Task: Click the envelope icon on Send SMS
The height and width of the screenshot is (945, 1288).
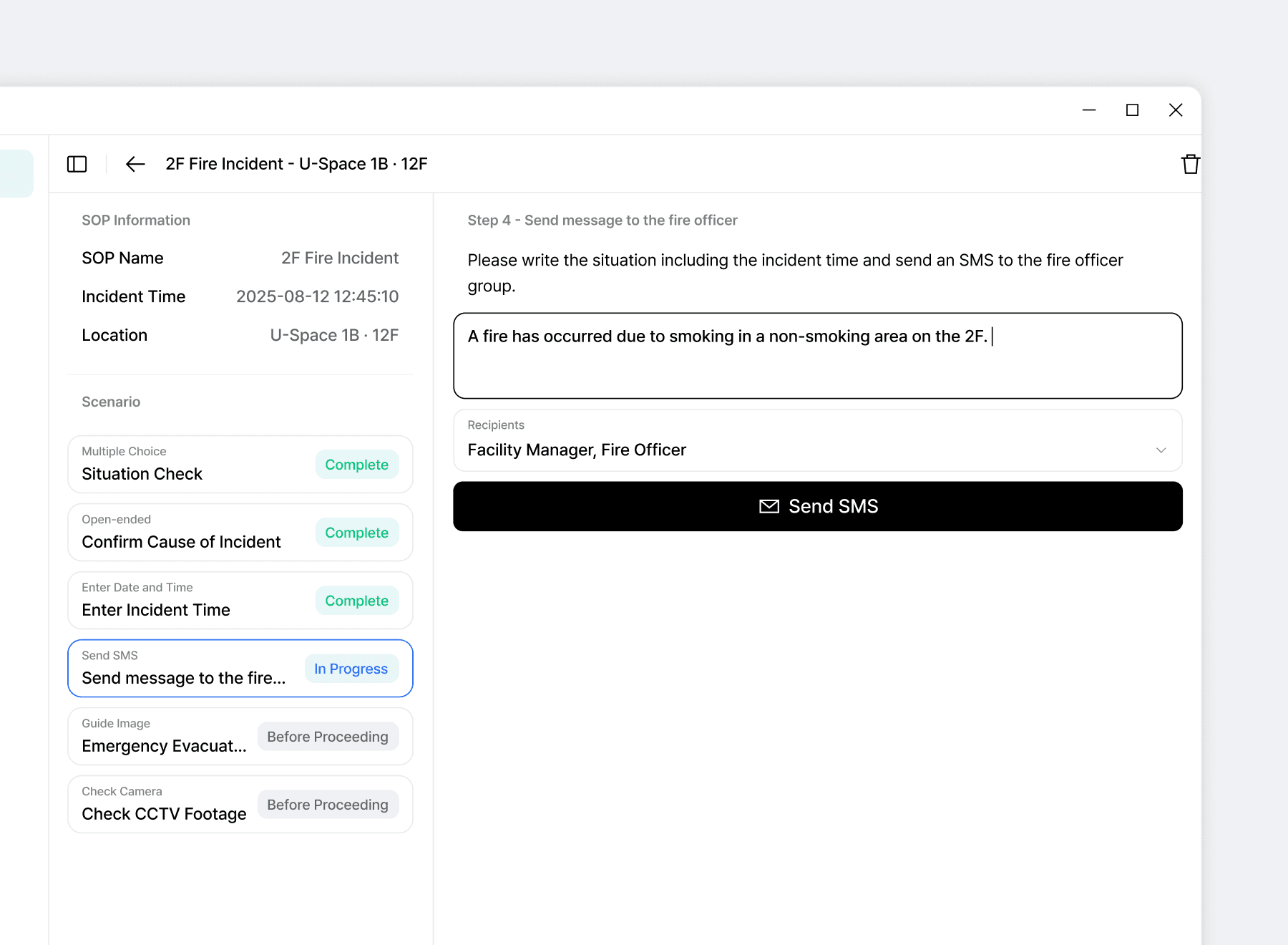Action: [x=769, y=507]
